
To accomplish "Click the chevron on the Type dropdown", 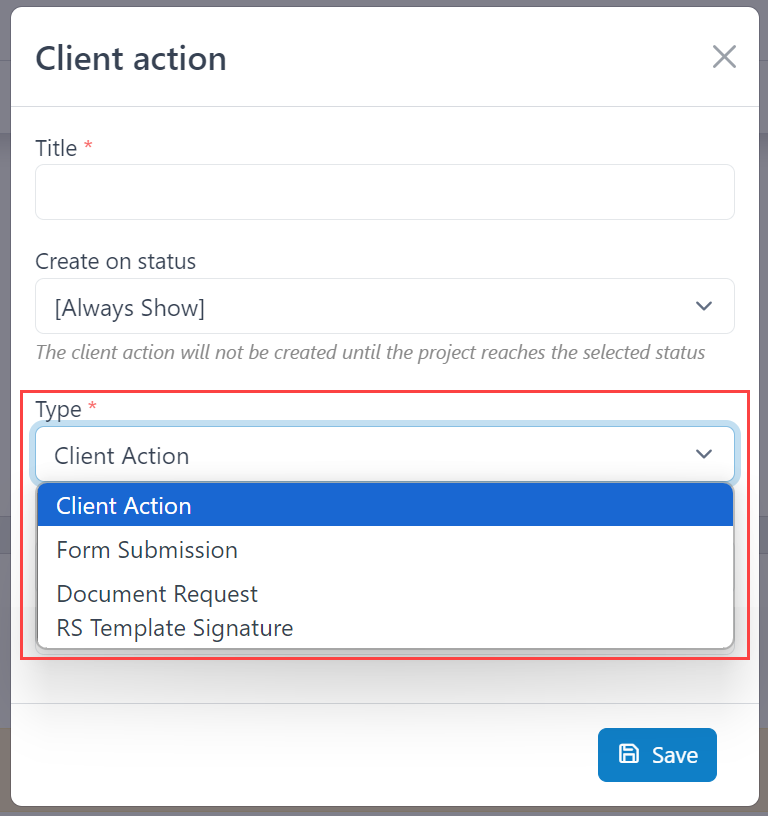I will [x=703, y=455].
